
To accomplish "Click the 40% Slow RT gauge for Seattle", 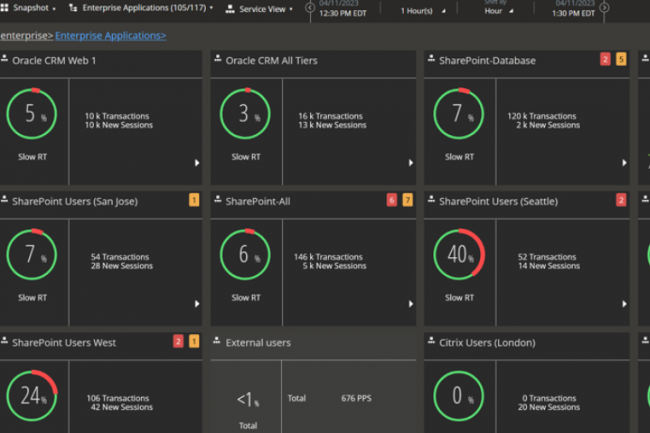I will point(458,256).
